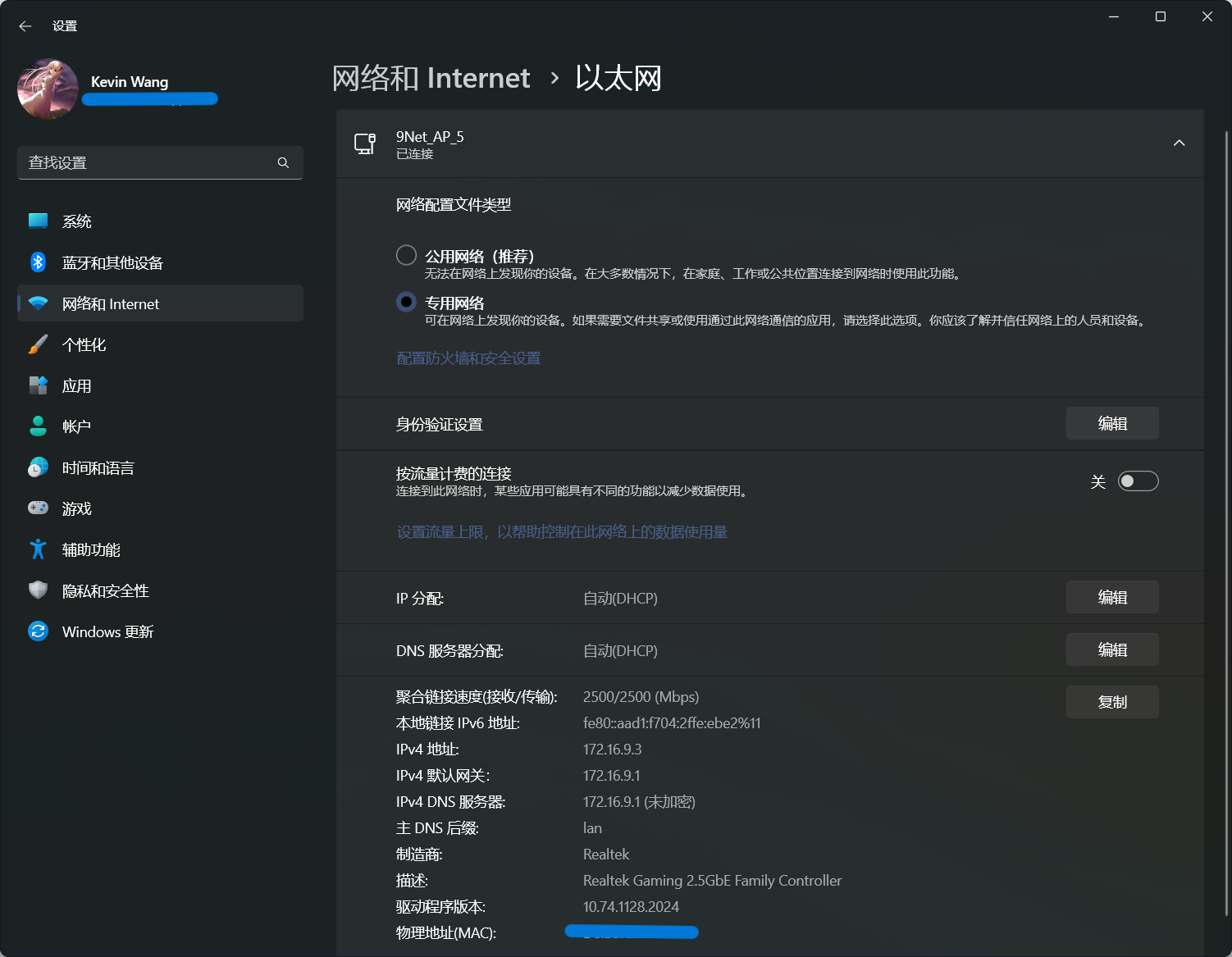Open the 个性化 settings category

click(x=160, y=344)
